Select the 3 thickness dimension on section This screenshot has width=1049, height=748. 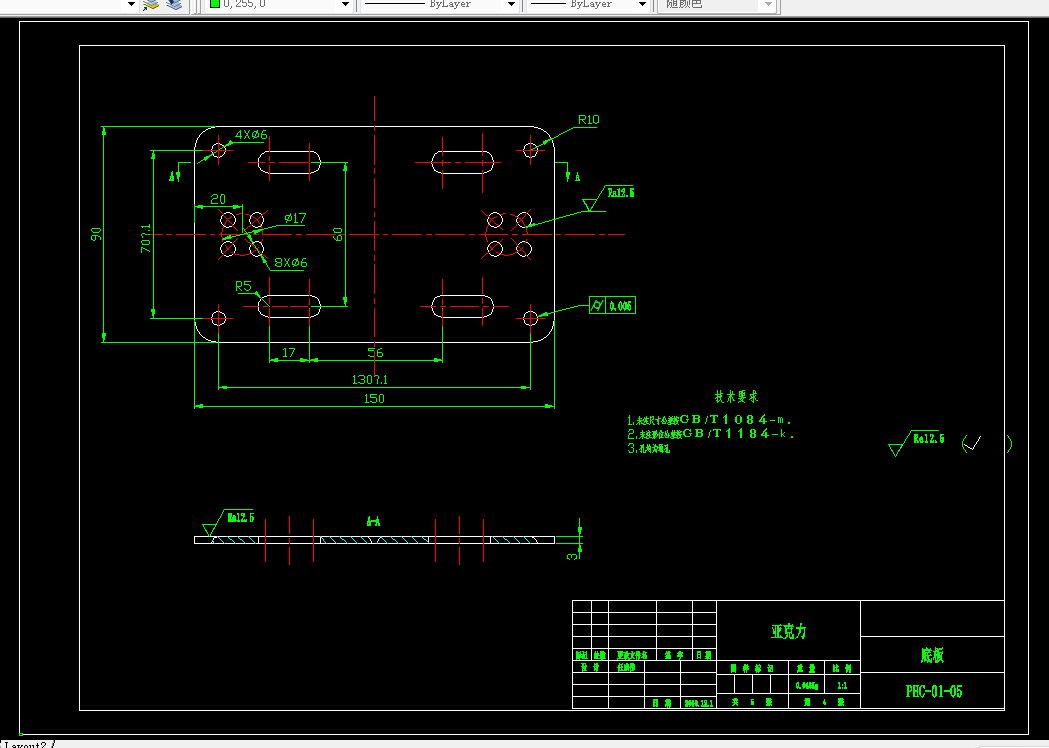[x=573, y=555]
